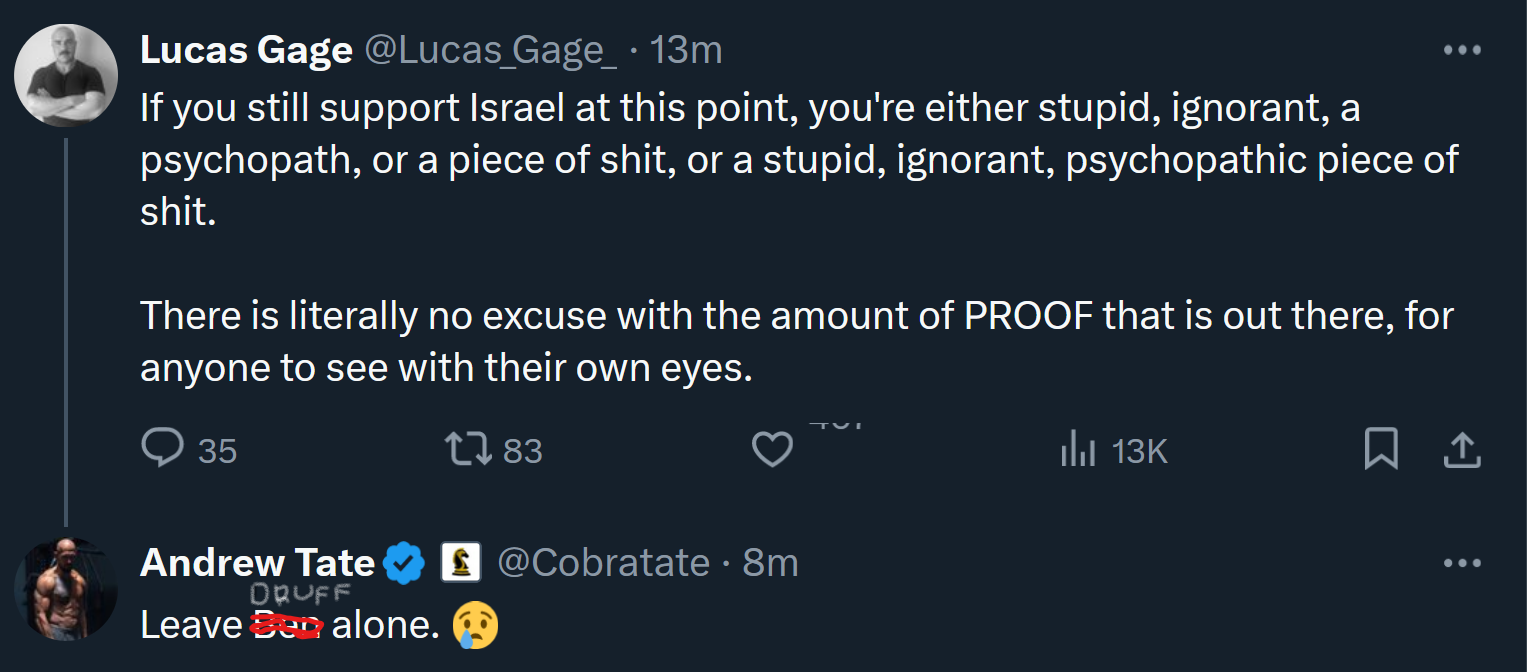The image size is (1527, 672).
Task: Retweet the Lucas Gage post
Action: click(x=472, y=449)
